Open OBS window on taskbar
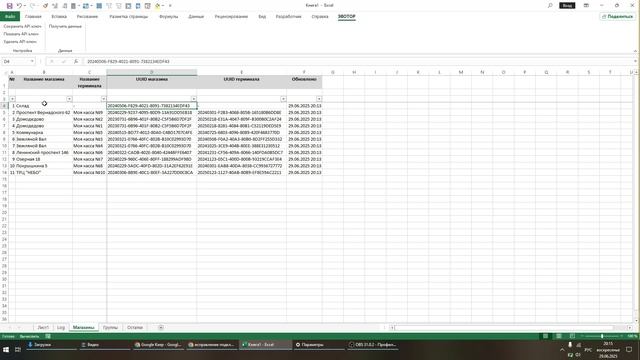 click(x=373, y=345)
